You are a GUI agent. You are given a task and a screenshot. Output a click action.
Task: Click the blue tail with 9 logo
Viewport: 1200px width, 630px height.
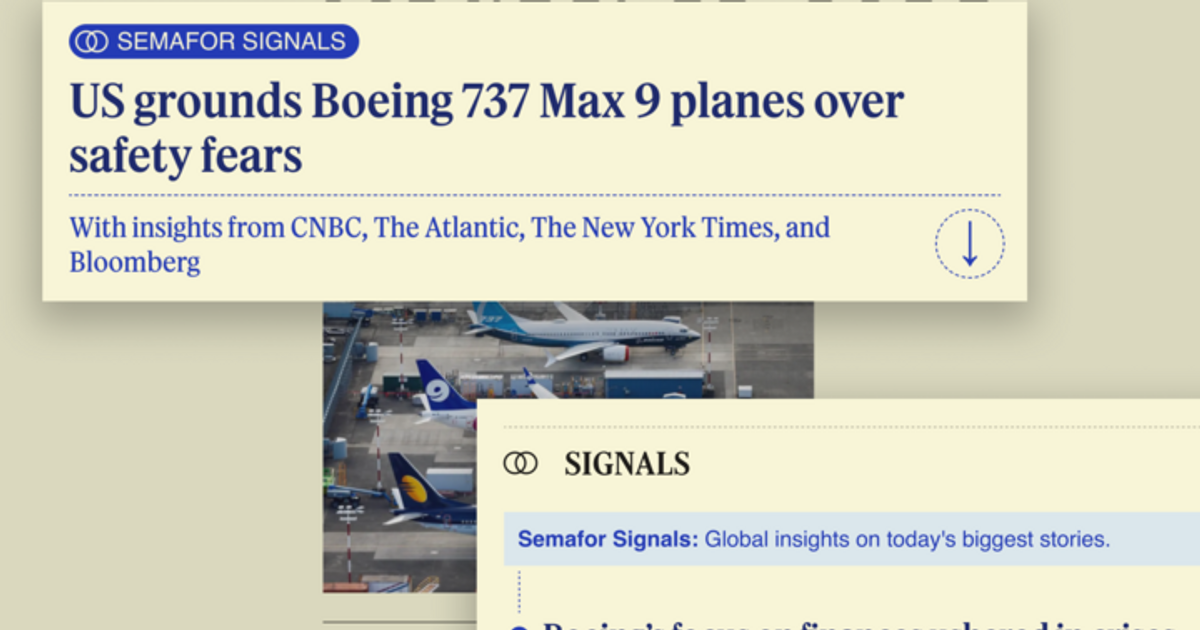click(x=437, y=388)
